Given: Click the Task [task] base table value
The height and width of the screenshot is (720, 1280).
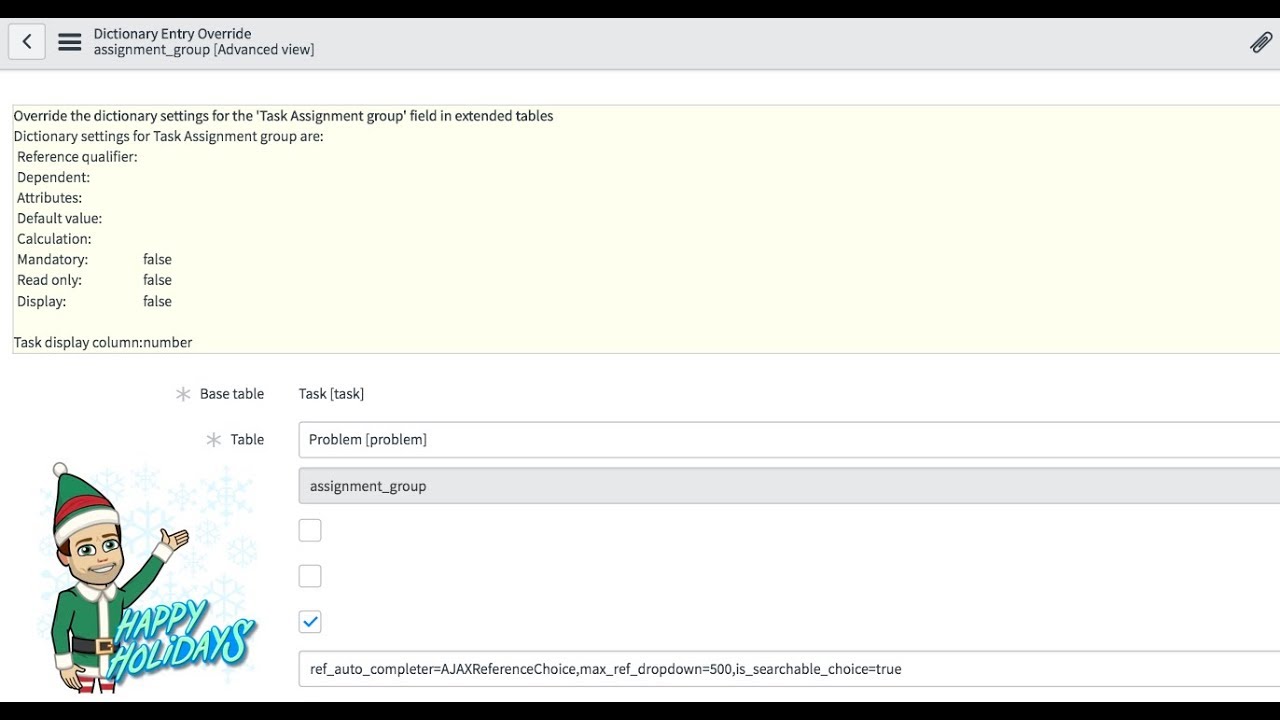Looking at the screenshot, I should pyautogui.click(x=331, y=394).
